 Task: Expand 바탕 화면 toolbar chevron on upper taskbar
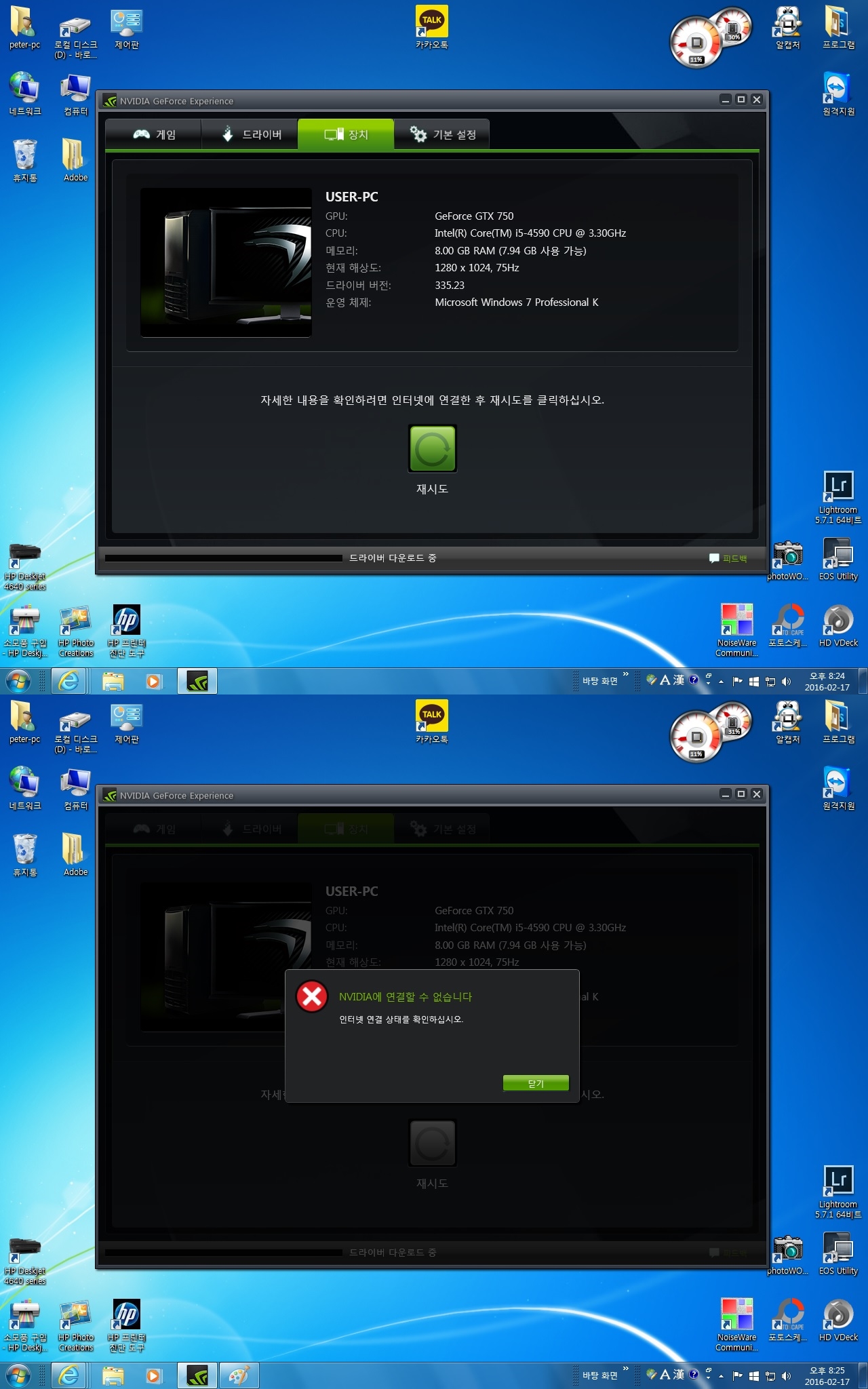[x=626, y=674]
